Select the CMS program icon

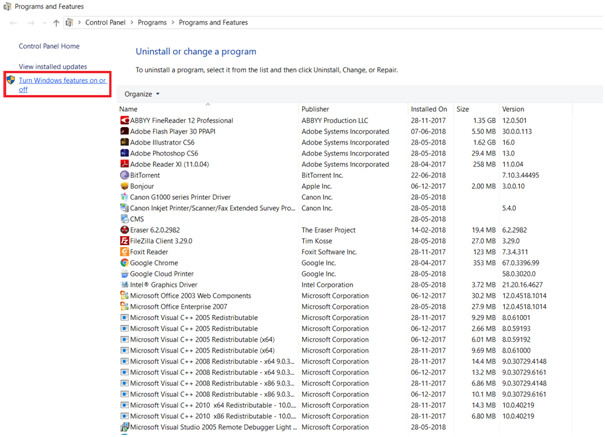click(124, 219)
